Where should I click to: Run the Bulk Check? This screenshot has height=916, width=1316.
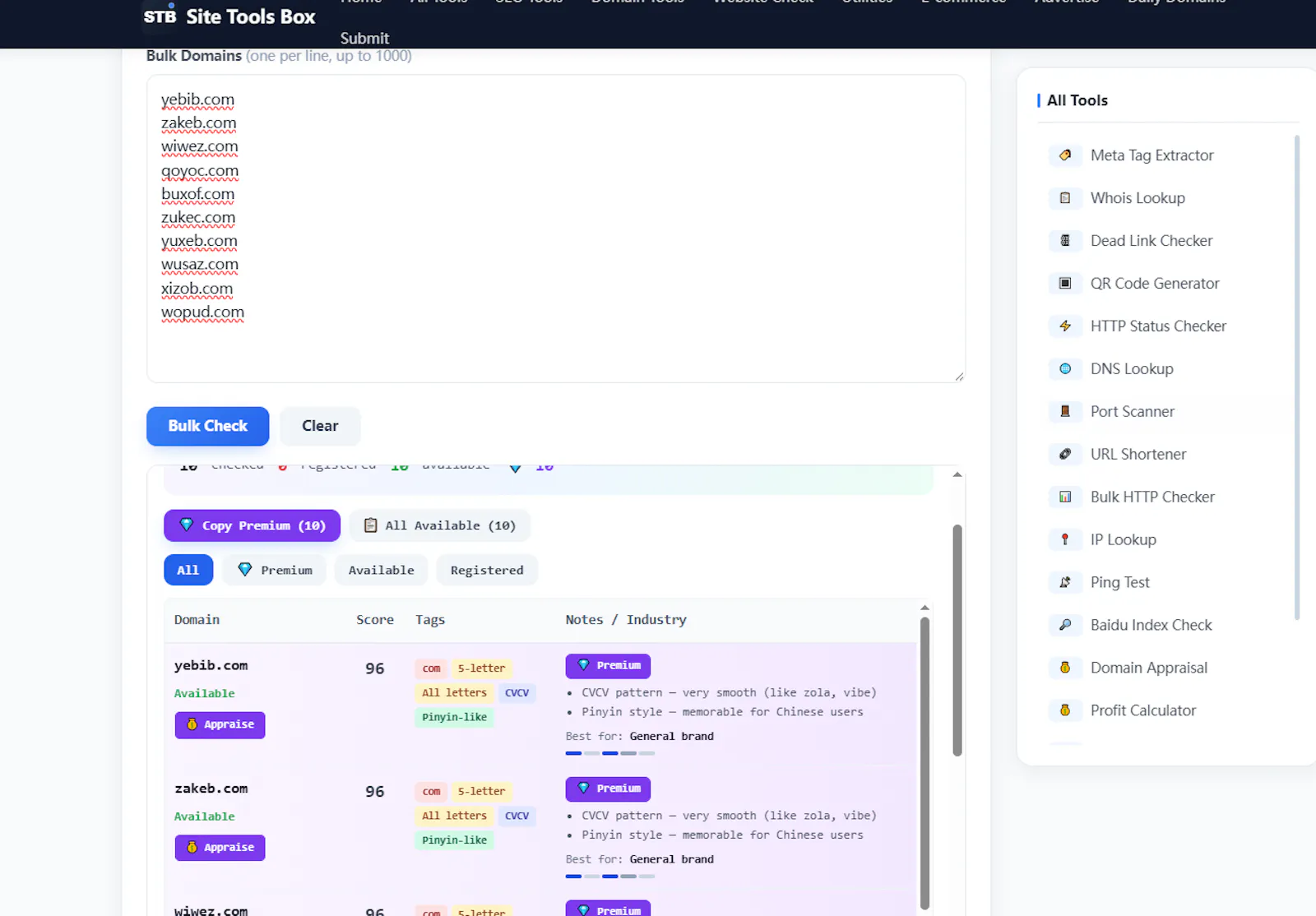tap(208, 426)
